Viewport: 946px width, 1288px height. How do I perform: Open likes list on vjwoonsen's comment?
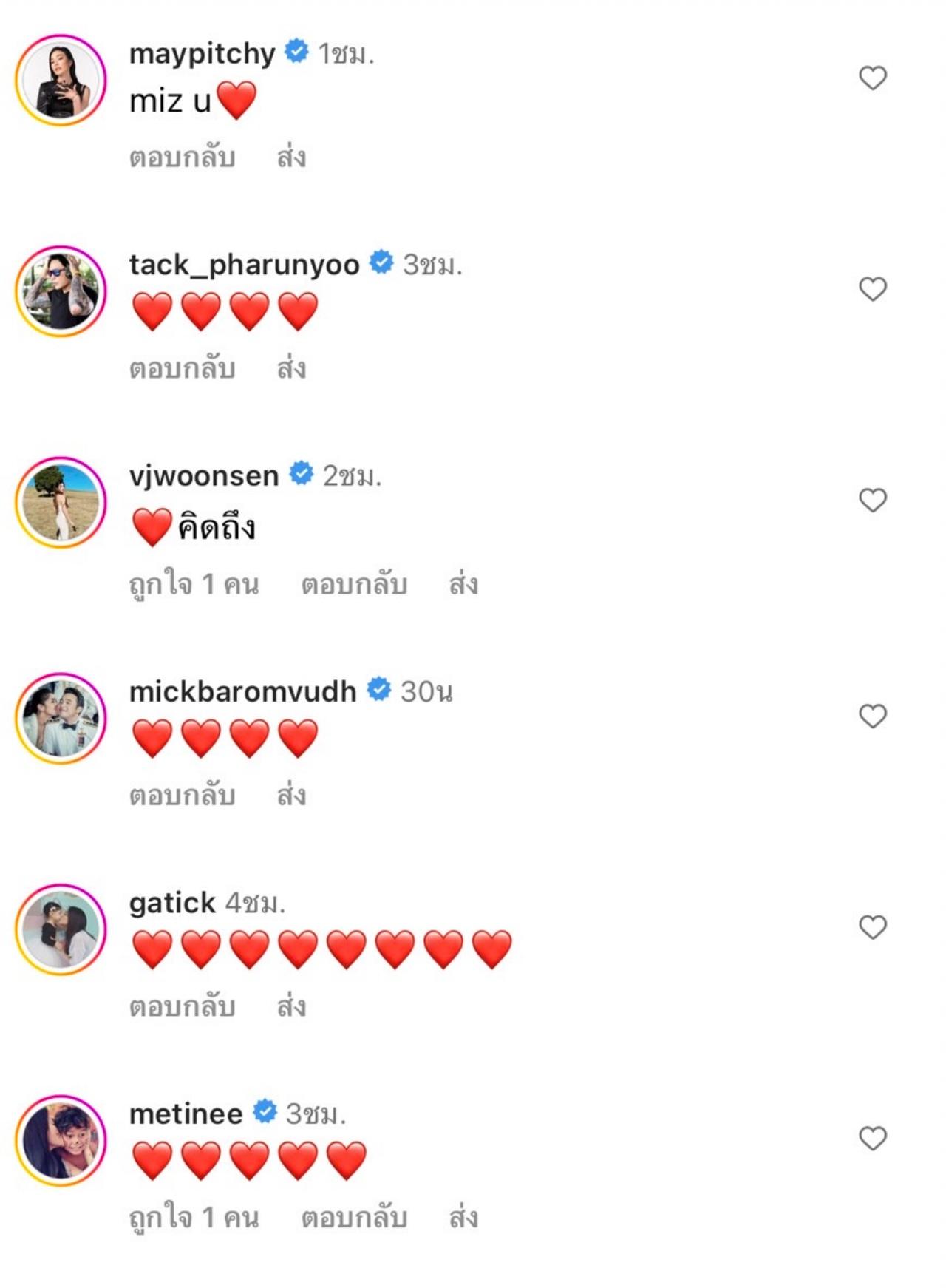[194, 585]
